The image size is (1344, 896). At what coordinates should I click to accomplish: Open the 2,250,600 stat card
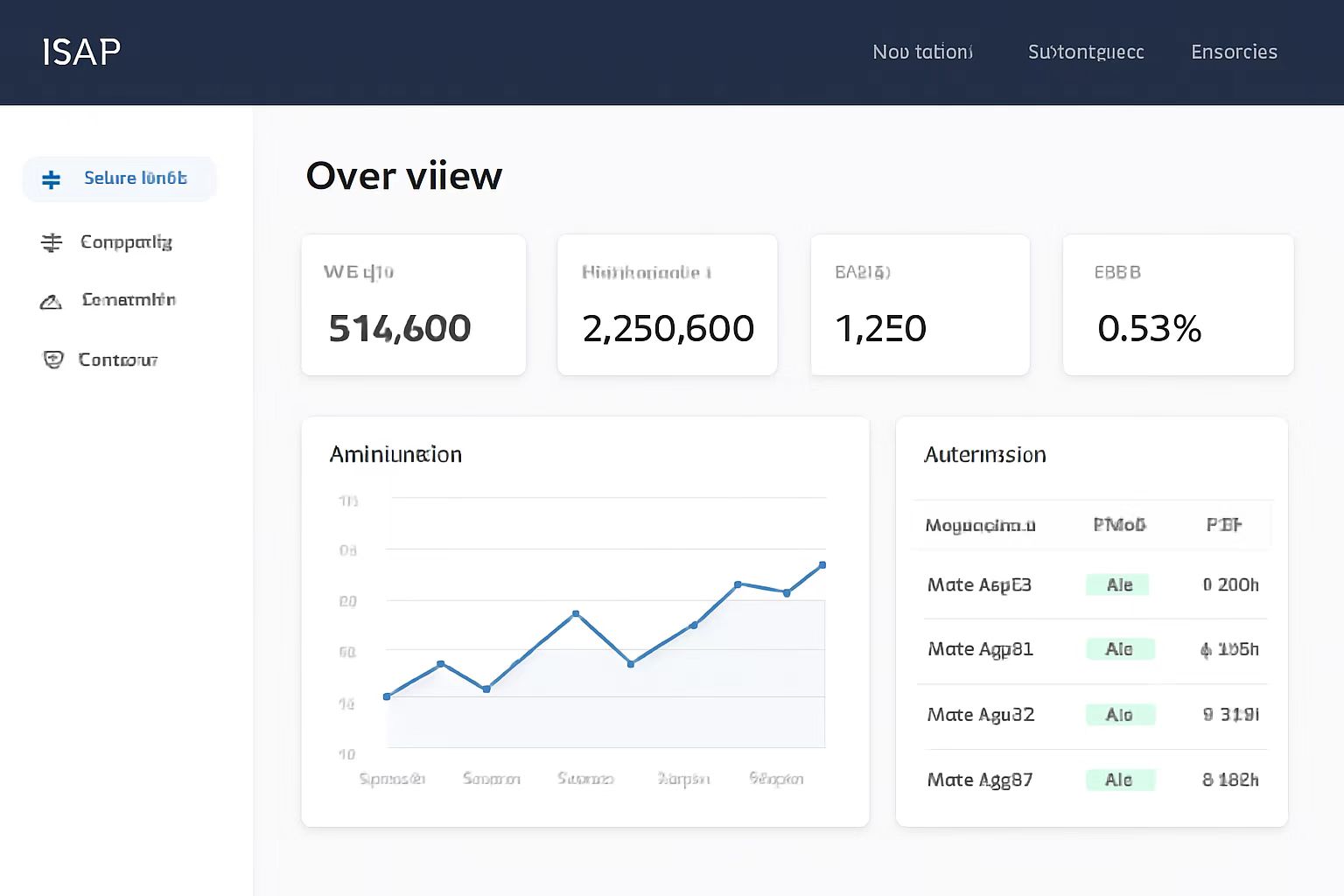pyautogui.click(x=667, y=304)
